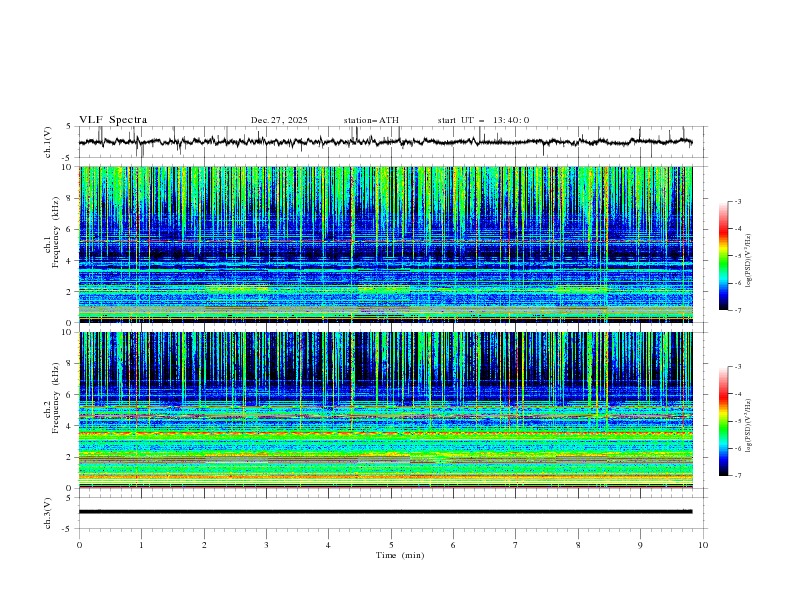Click the ch.1 voltage waveform trace

tap(385, 142)
